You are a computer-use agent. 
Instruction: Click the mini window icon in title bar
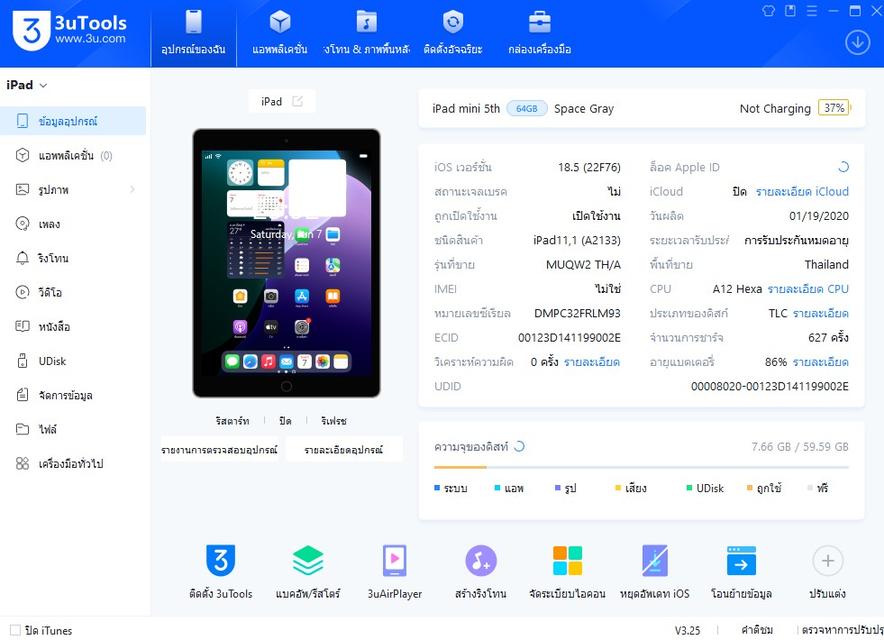click(x=790, y=11)
